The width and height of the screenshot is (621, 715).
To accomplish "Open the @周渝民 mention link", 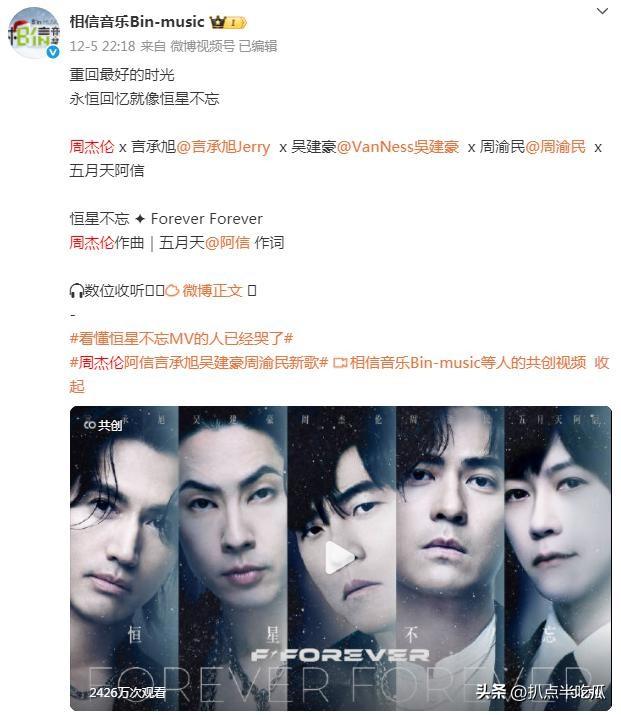I will tap(555, 147).
